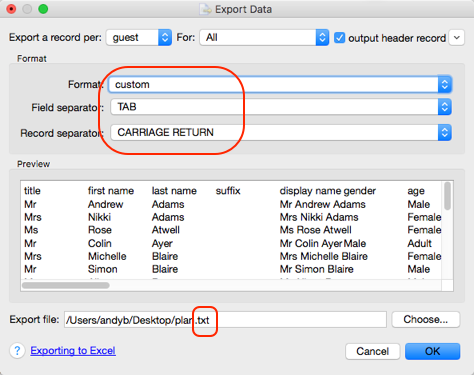Click first name 'Colin' in preview
This screenshot has width=474, height=375.
[100, 243]
